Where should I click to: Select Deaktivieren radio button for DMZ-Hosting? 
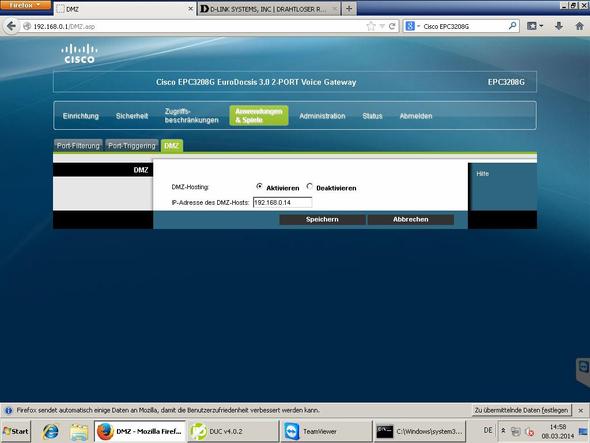point(309,186)
